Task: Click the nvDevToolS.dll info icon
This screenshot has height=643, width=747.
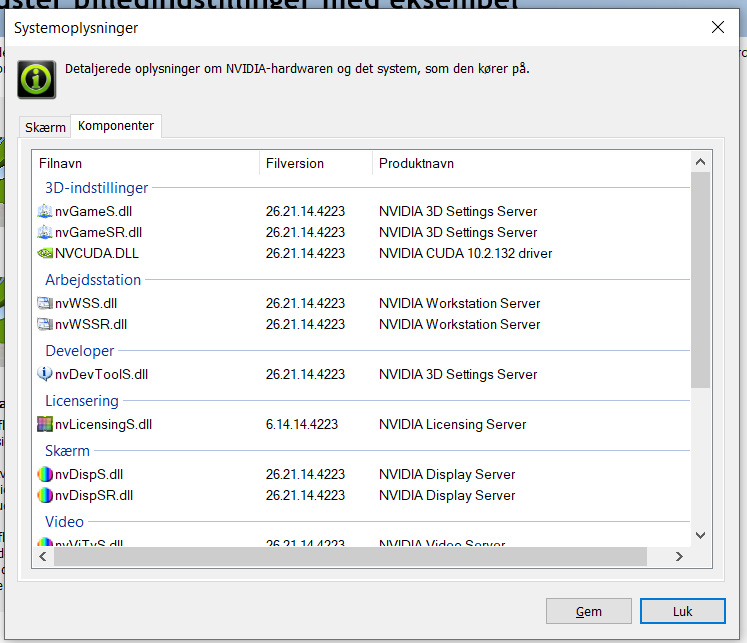Action: pyautogui.click(x=45, y=374)
